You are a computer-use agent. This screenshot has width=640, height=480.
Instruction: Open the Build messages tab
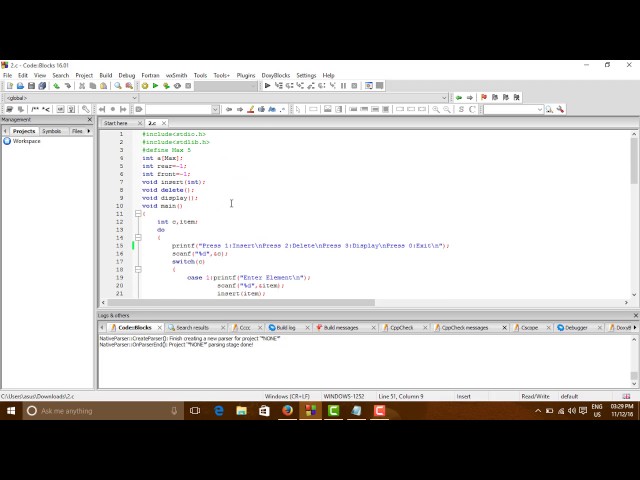click(x=341, y=327)
